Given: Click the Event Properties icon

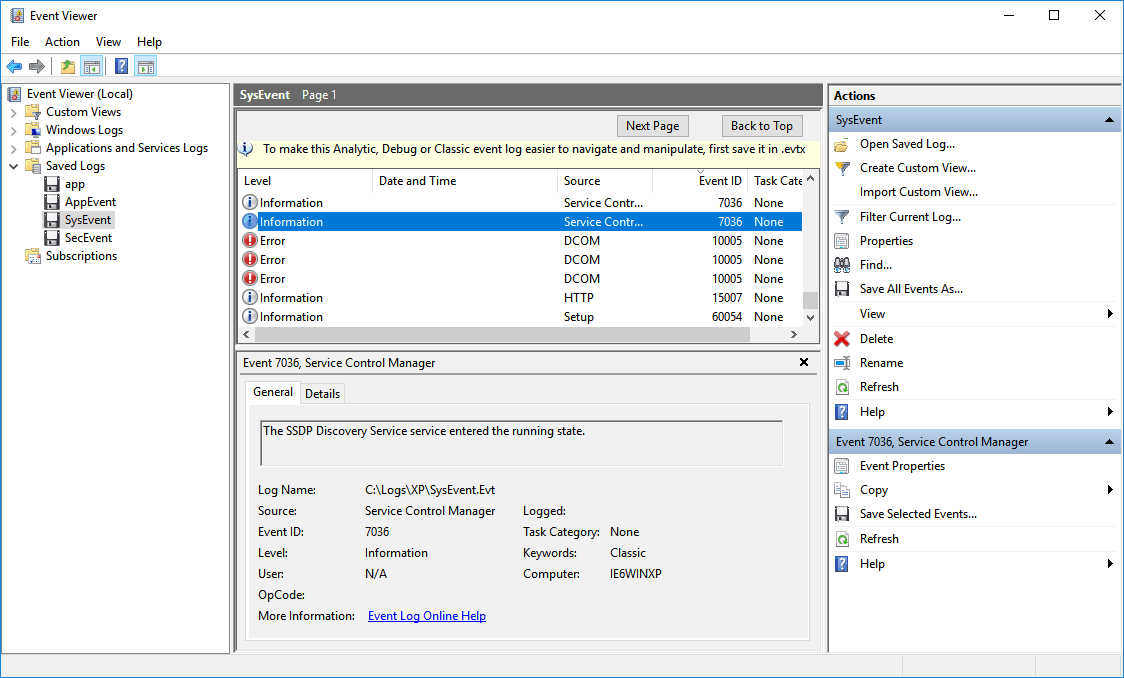Looking at the screenshot, I should [842, 467].
